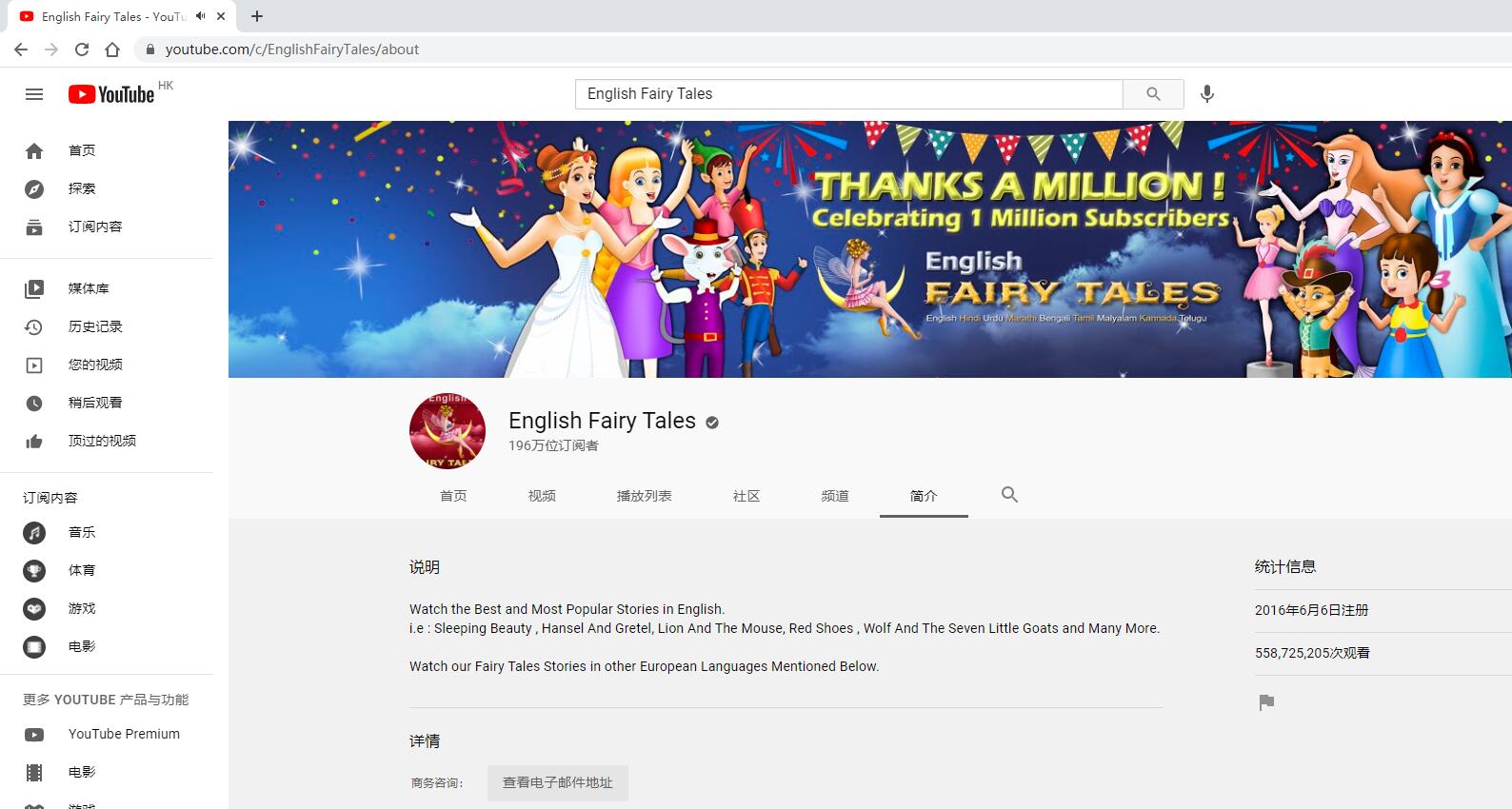Screen dimensions: 1512x809
Task: Switch to the 视频 tab
Action: pos(542,496)
